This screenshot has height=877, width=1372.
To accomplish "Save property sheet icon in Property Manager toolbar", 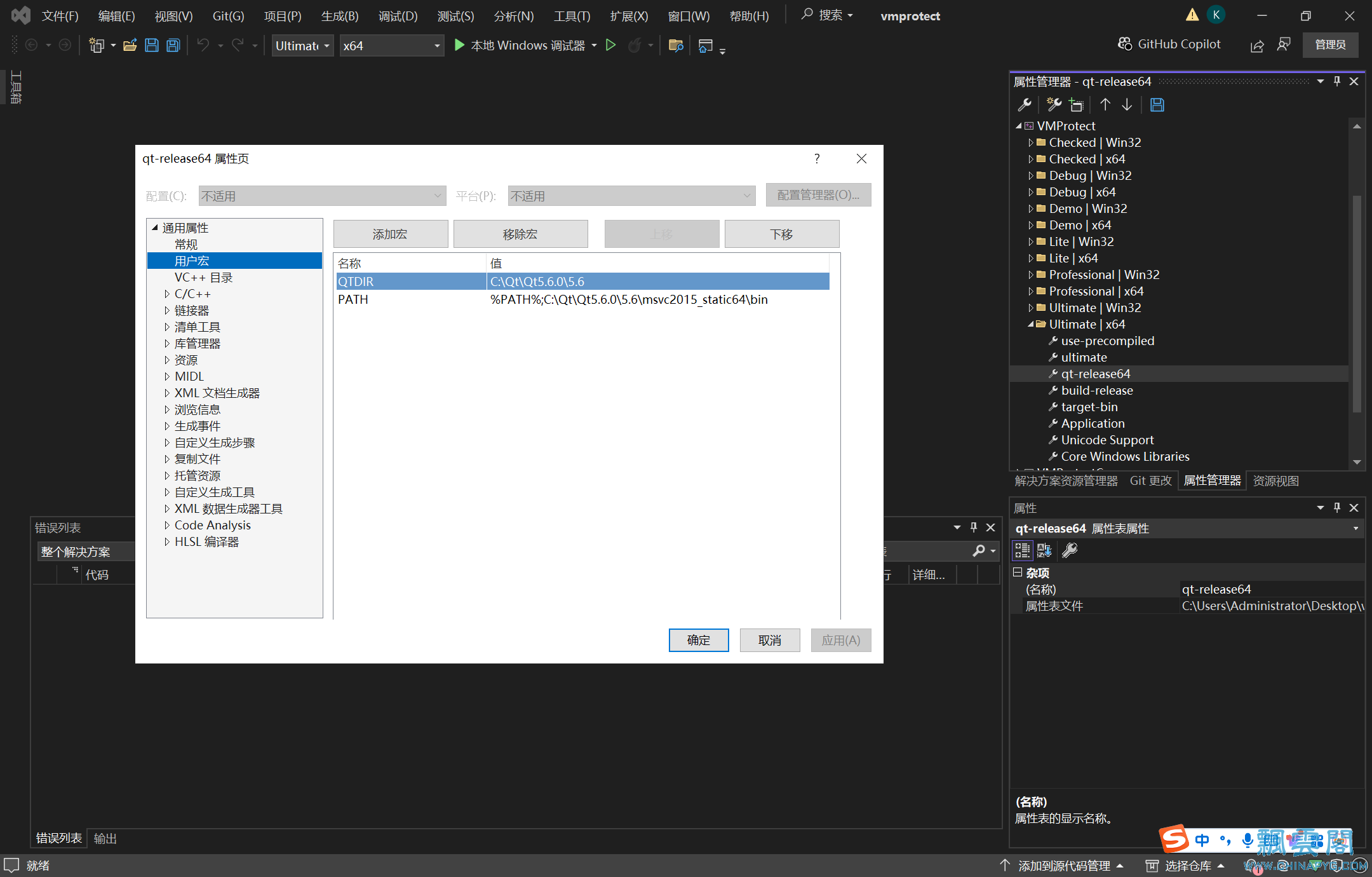I will (x=1157, y=105).
